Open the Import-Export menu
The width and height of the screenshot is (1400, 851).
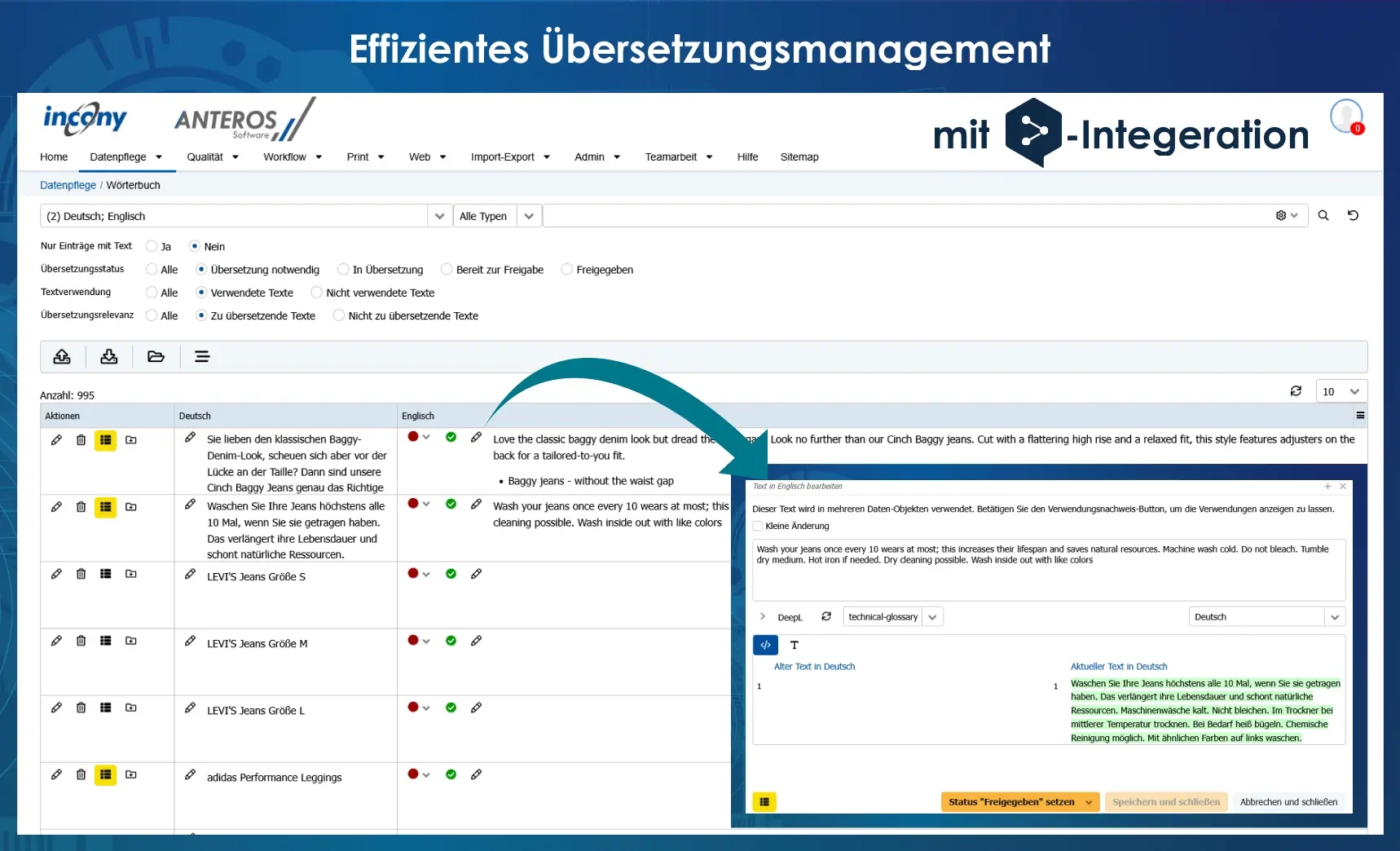pos(510,157)
